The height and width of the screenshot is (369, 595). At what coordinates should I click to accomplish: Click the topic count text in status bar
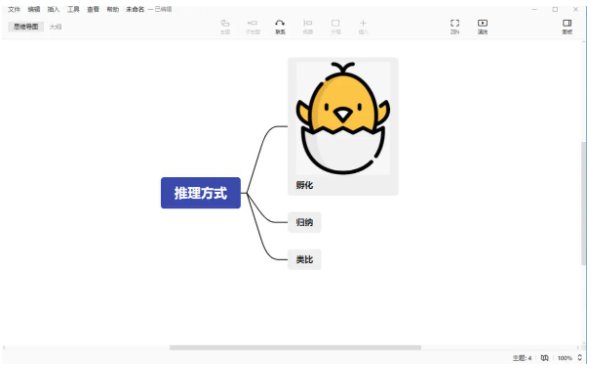coord(522,358)
